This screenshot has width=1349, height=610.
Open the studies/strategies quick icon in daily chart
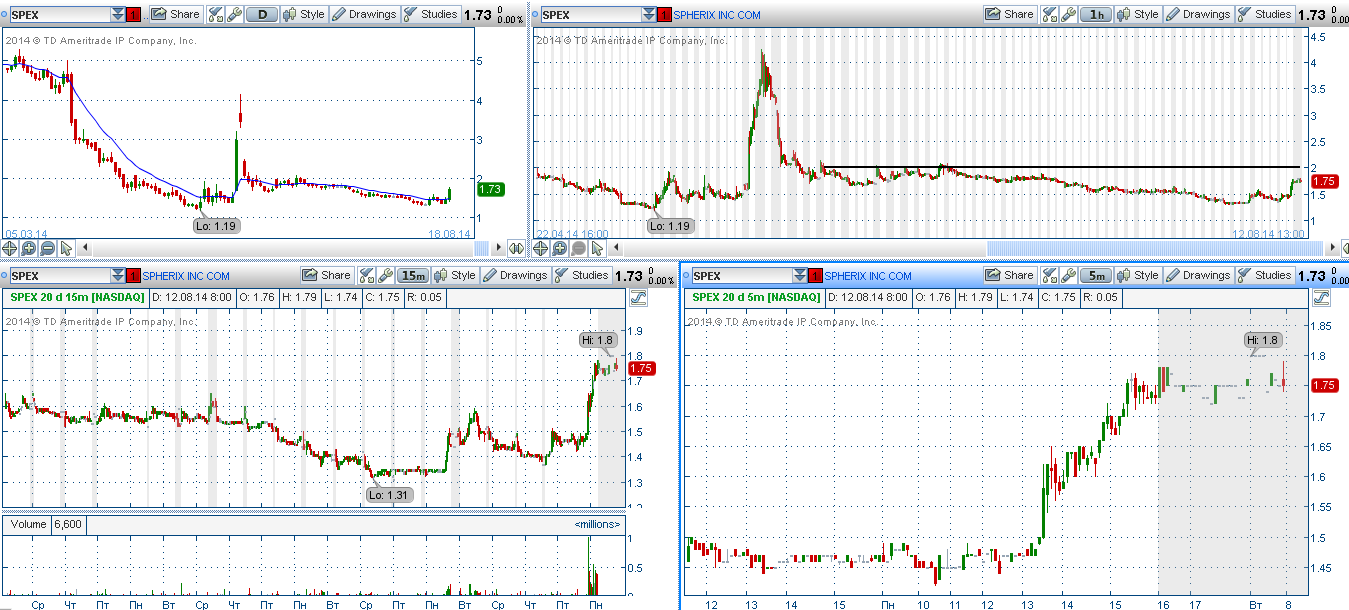coord(216,15)
